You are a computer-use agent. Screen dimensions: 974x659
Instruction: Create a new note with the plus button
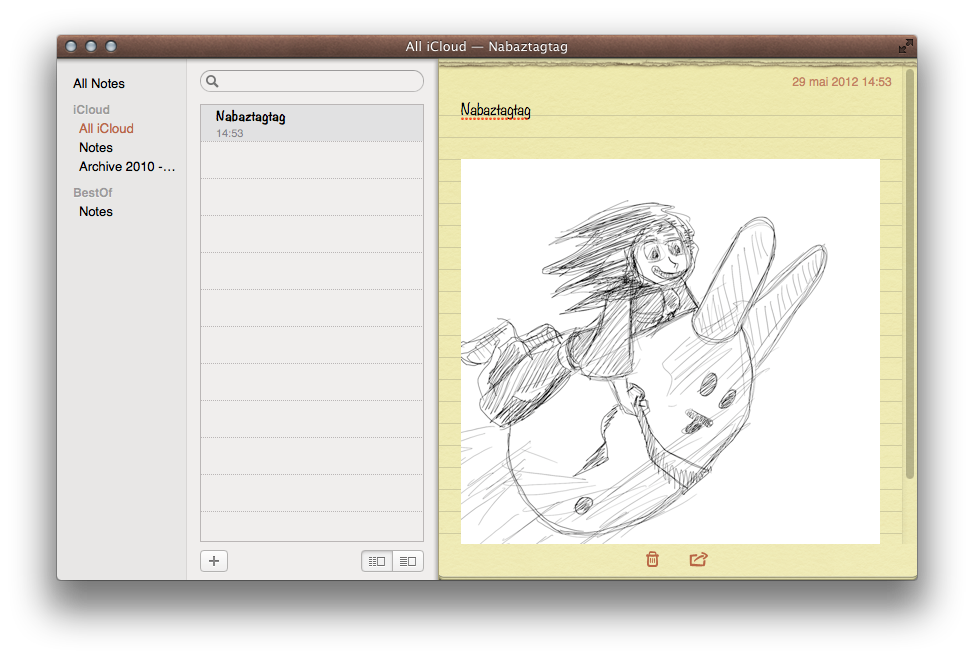[214, 561]
